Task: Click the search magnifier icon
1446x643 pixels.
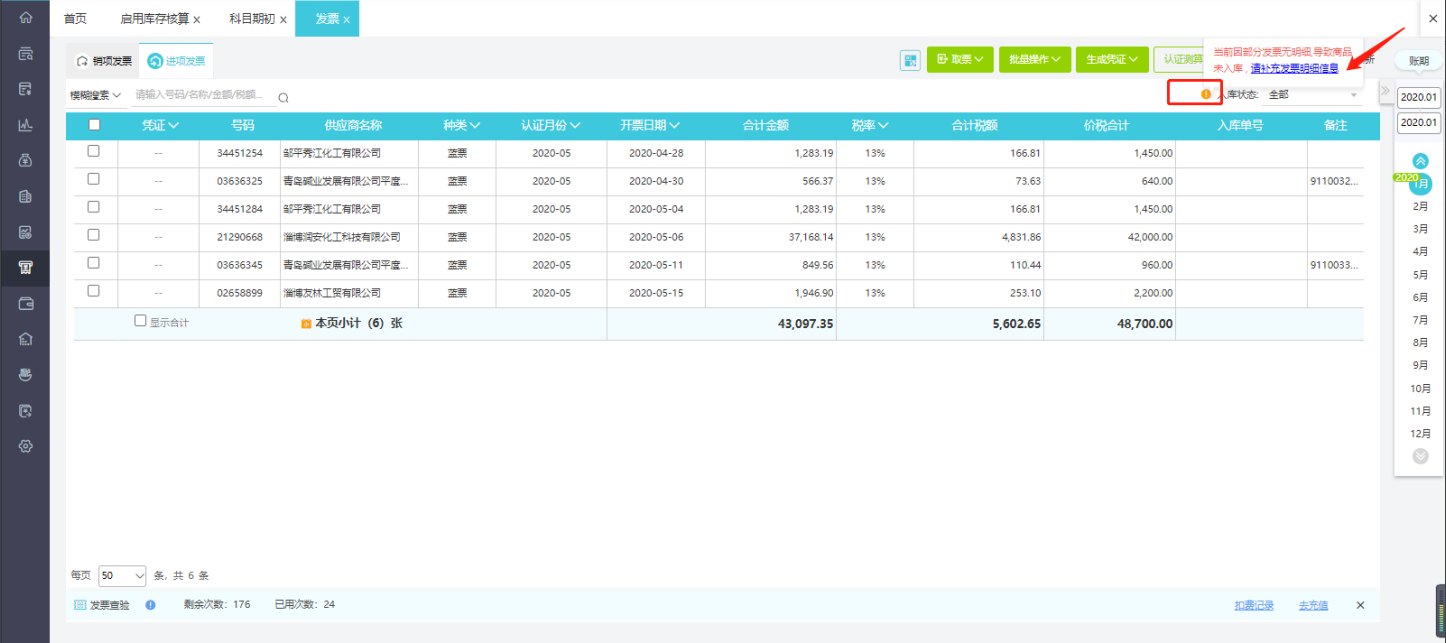Action: pos(283,97)
